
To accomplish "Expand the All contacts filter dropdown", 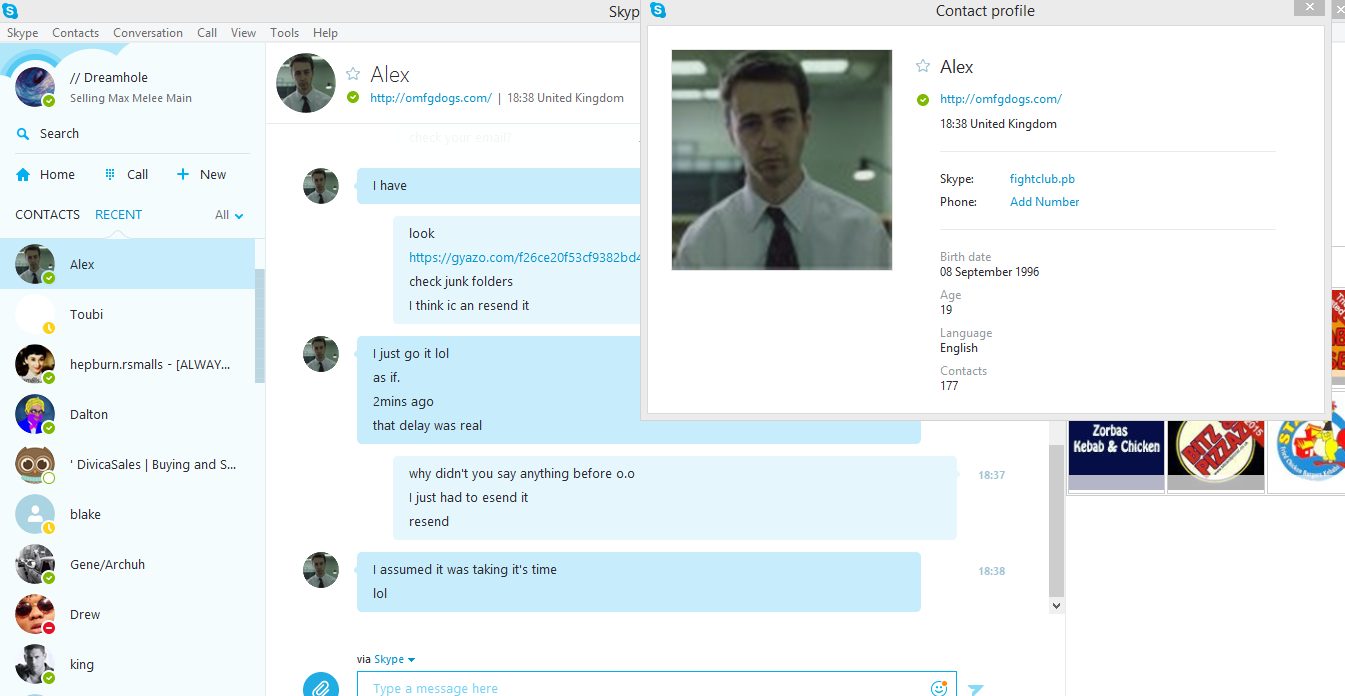I will pyautogui.click(x=229, y=215).
